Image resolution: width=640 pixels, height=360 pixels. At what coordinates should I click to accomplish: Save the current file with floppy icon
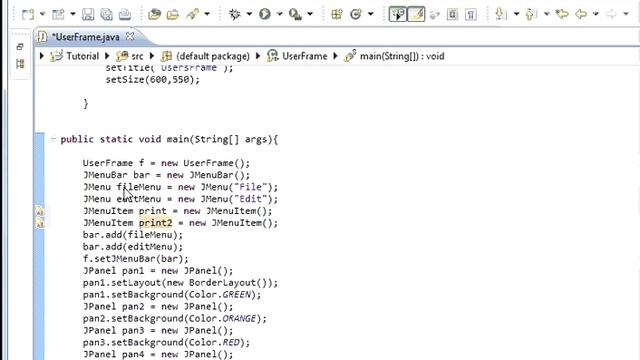pyautogui.click(x=88, y=14)
